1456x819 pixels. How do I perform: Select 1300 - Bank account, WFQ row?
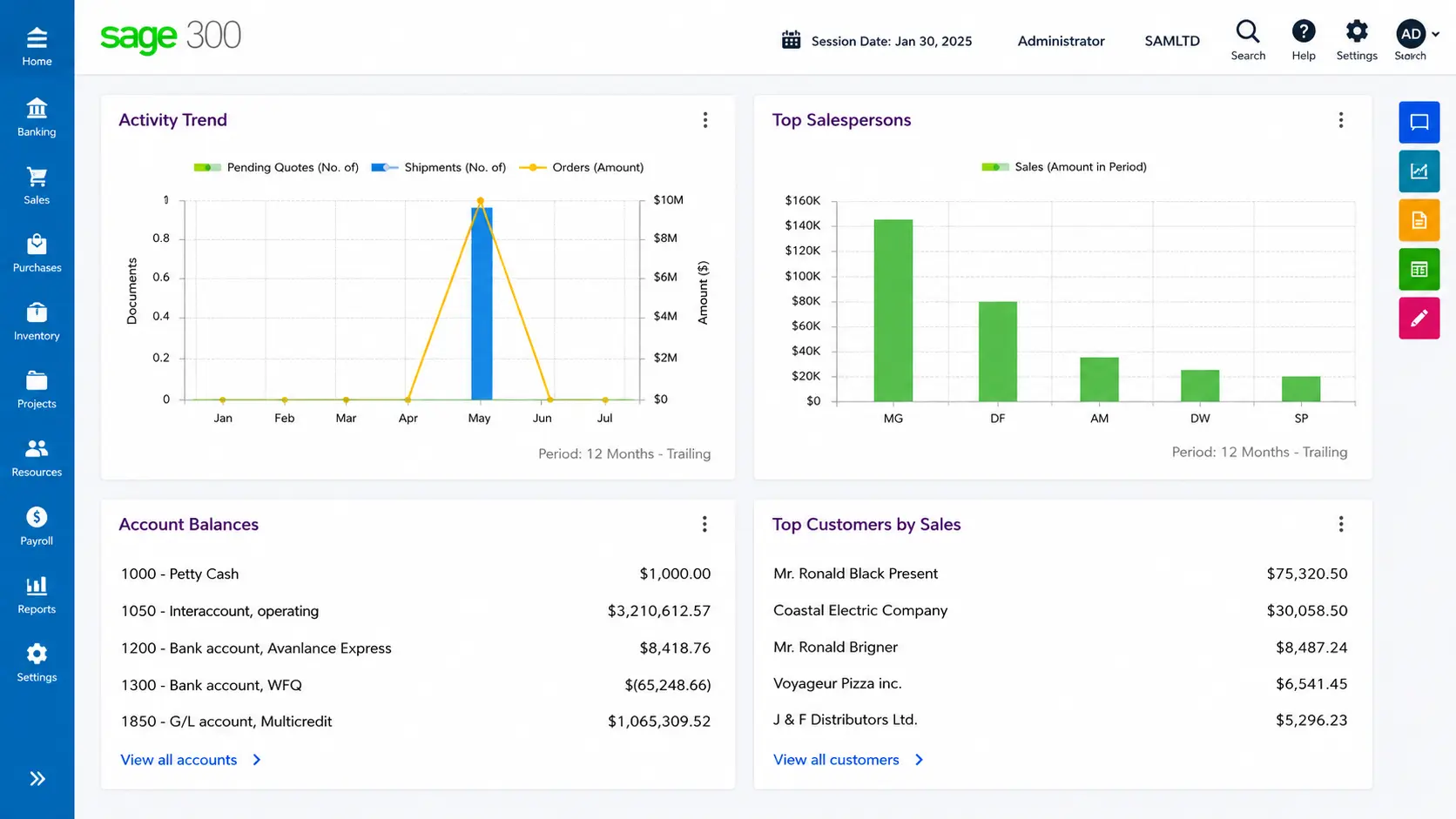(415, 685)
